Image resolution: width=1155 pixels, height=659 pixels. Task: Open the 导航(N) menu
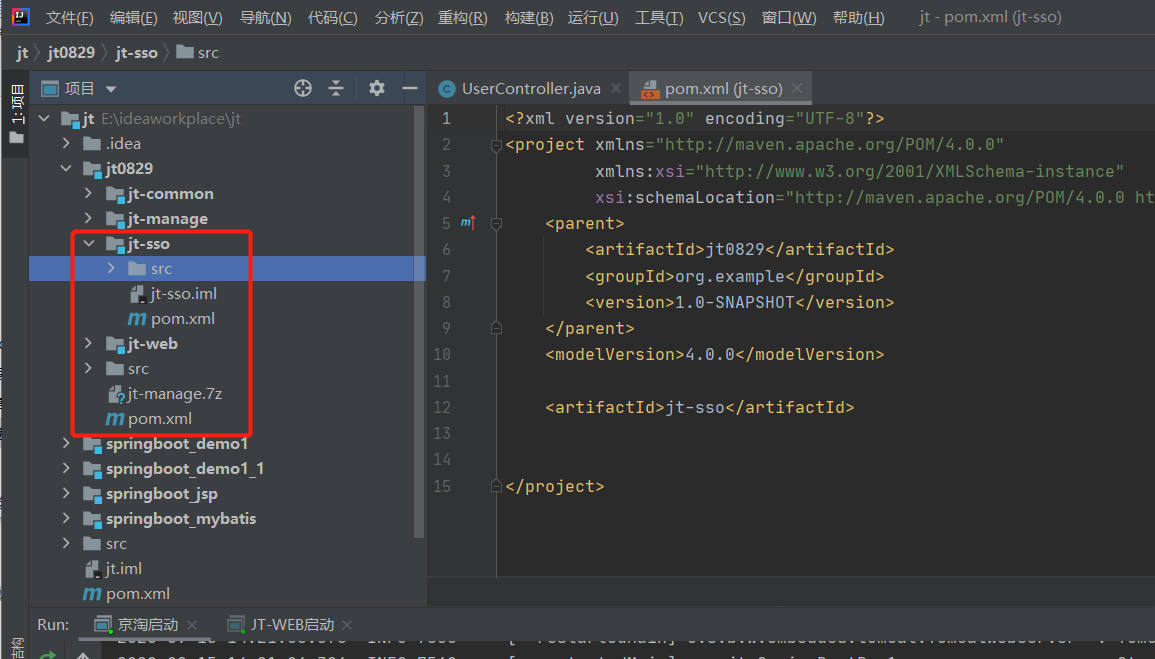pyautogui.click(x=266, y=18)
